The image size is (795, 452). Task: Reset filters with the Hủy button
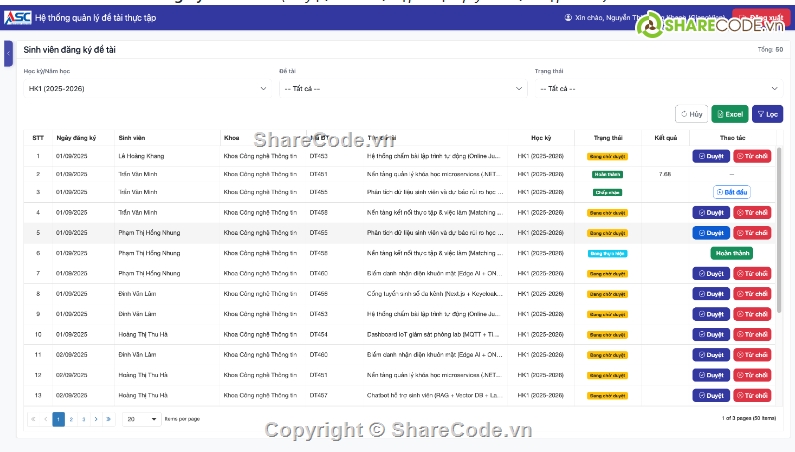[691, 115]
